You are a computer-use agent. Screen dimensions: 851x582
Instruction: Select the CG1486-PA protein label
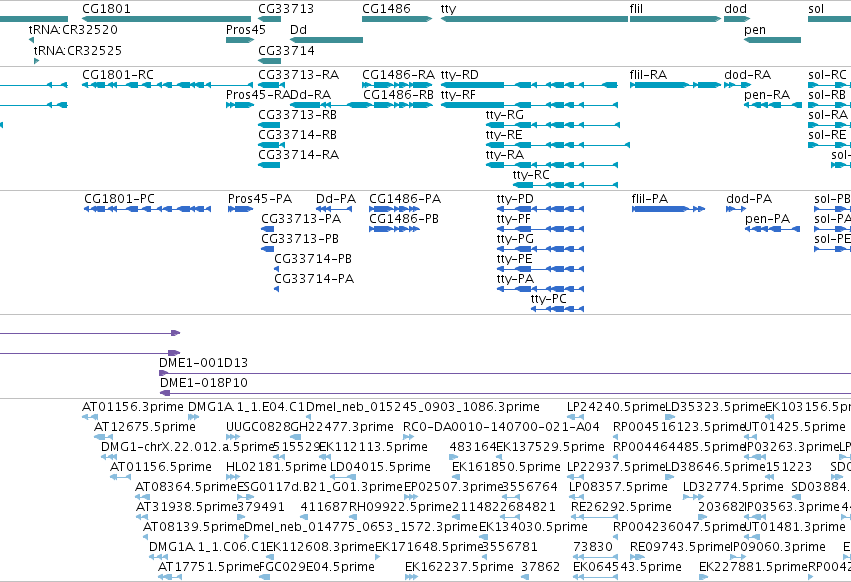pyautogui.click(x=405, y=199)
